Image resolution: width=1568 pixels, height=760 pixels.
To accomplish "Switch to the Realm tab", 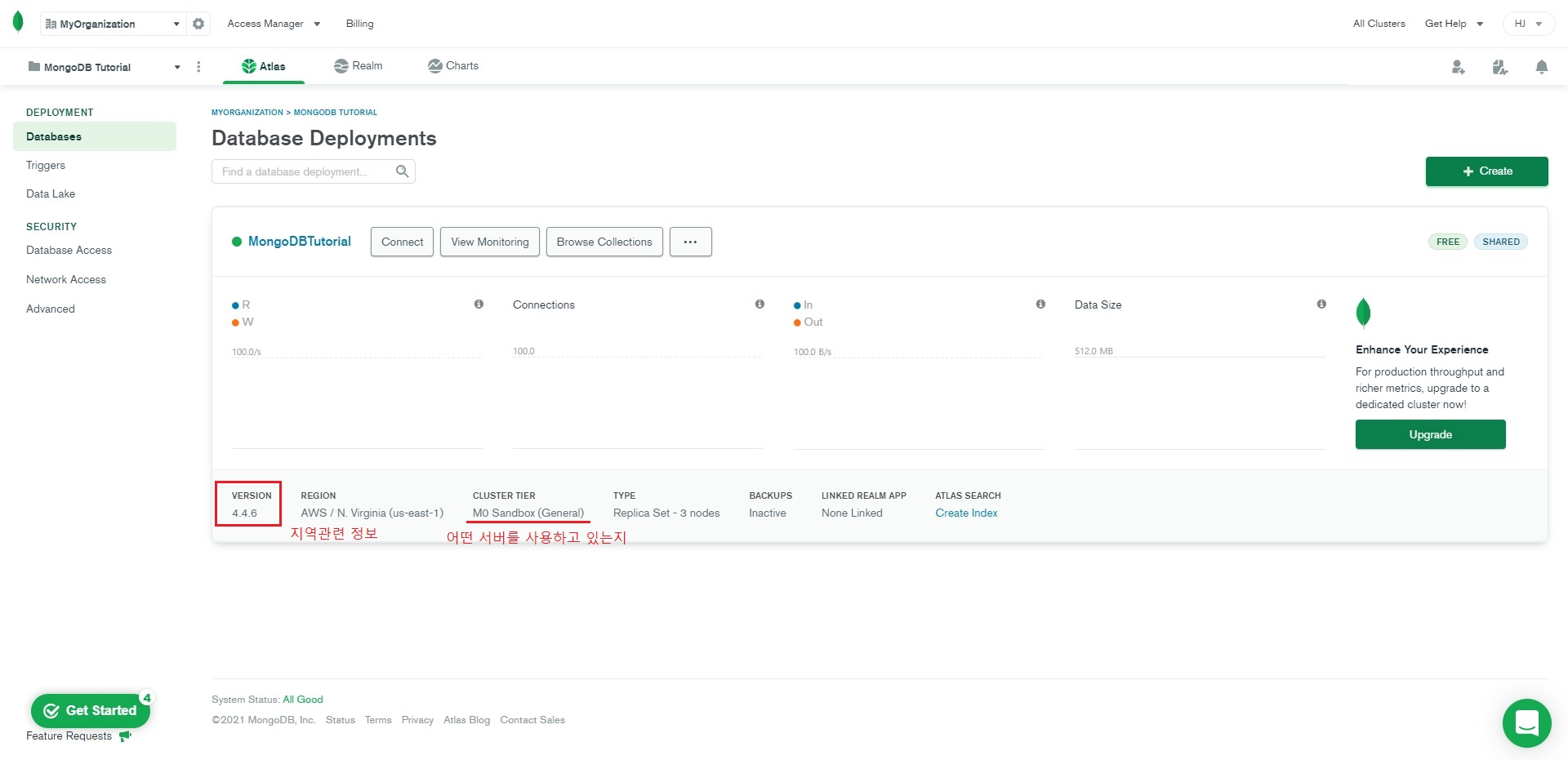I will pyautogui.click(x=359, y=66).
